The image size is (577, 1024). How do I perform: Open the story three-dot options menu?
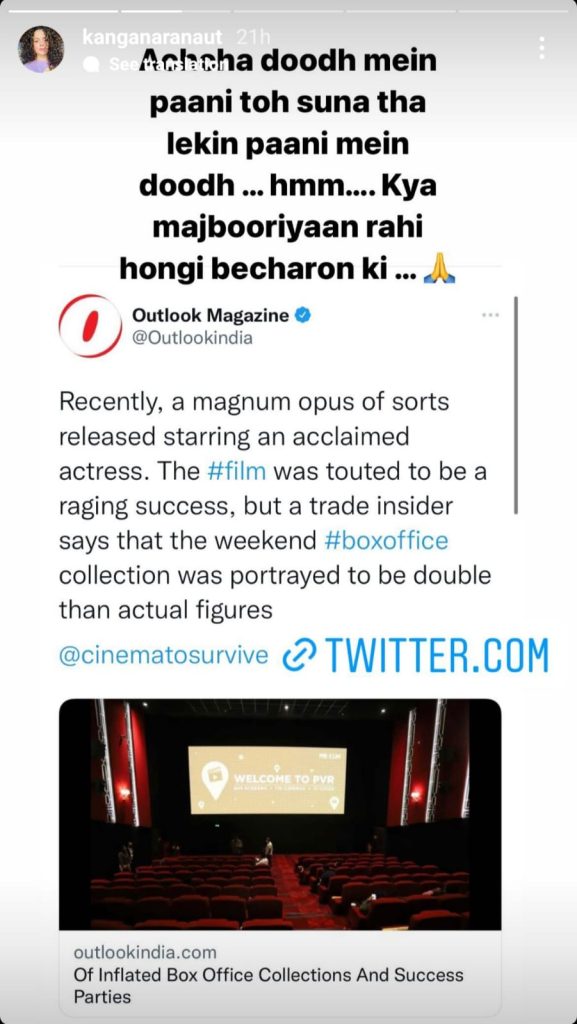click(541, 49)
